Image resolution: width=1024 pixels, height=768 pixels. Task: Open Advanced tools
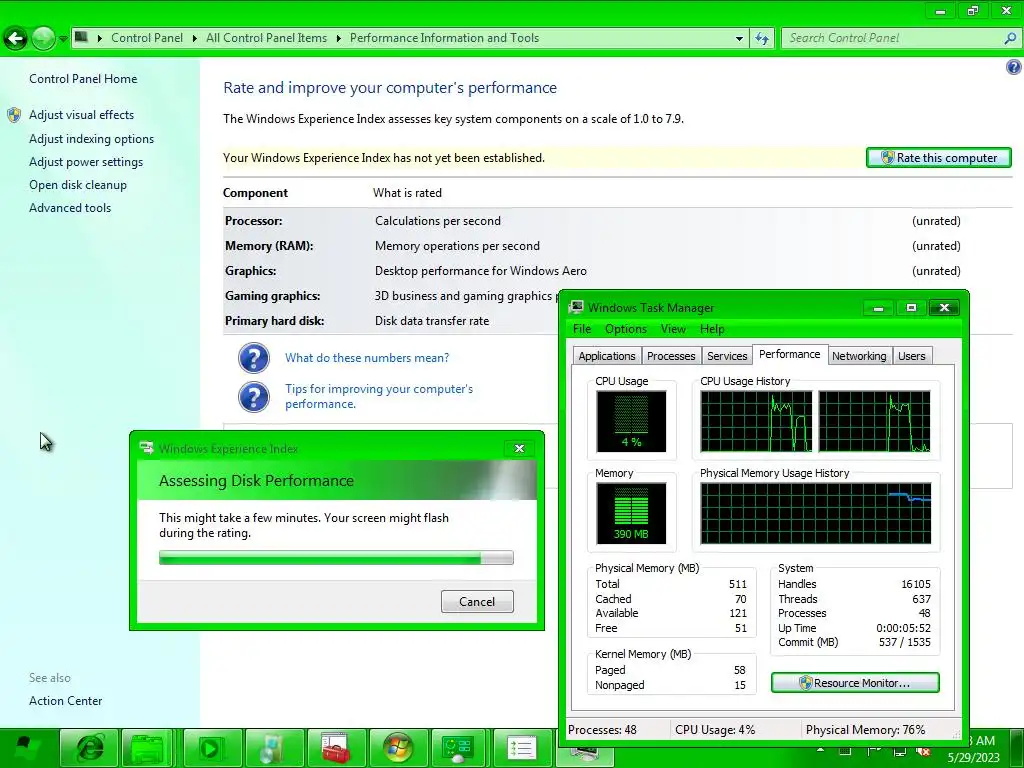[70, 208]
